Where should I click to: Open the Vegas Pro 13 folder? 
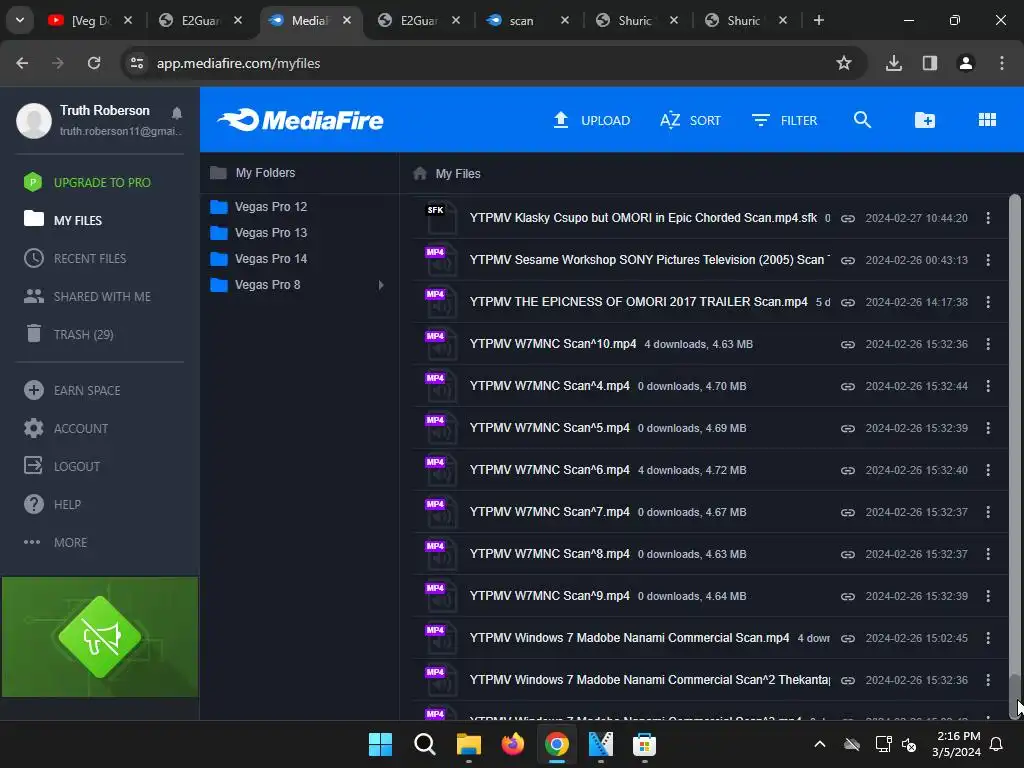tap(259, 232)
